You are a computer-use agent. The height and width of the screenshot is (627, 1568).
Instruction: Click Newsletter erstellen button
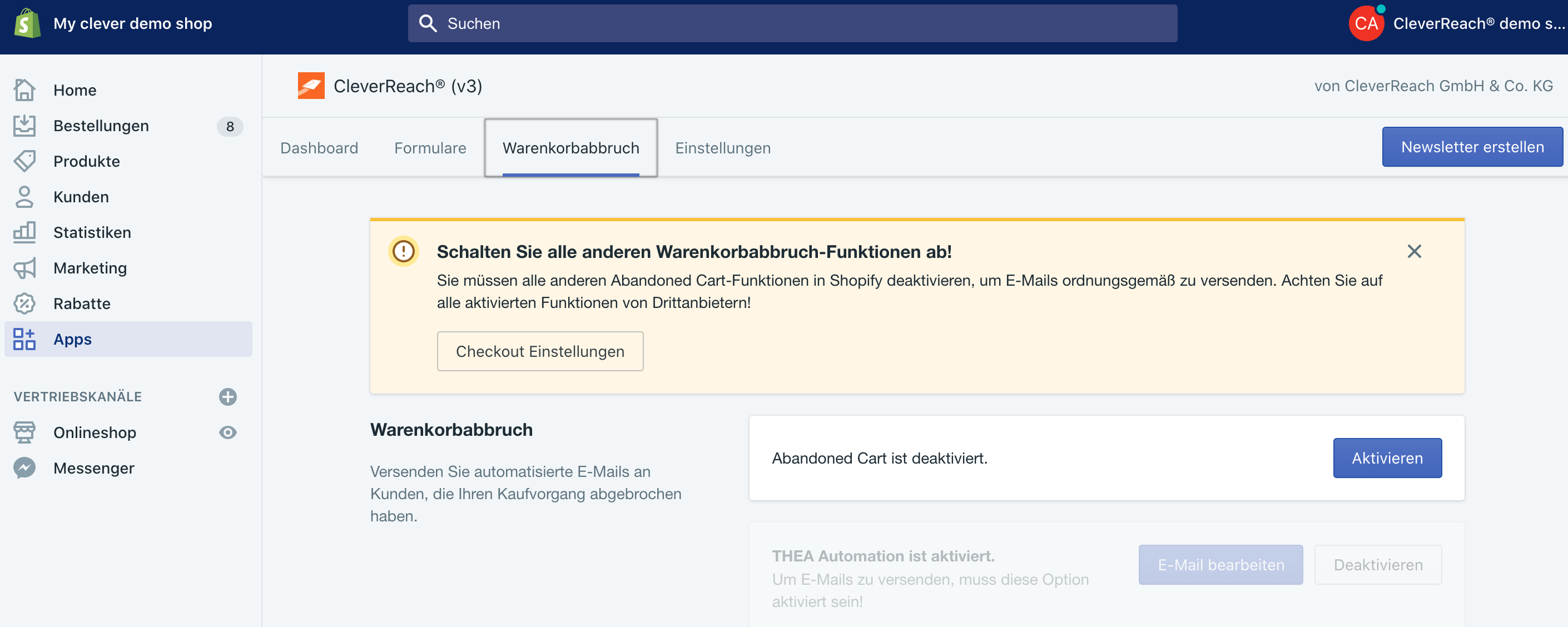(1472, 147)
